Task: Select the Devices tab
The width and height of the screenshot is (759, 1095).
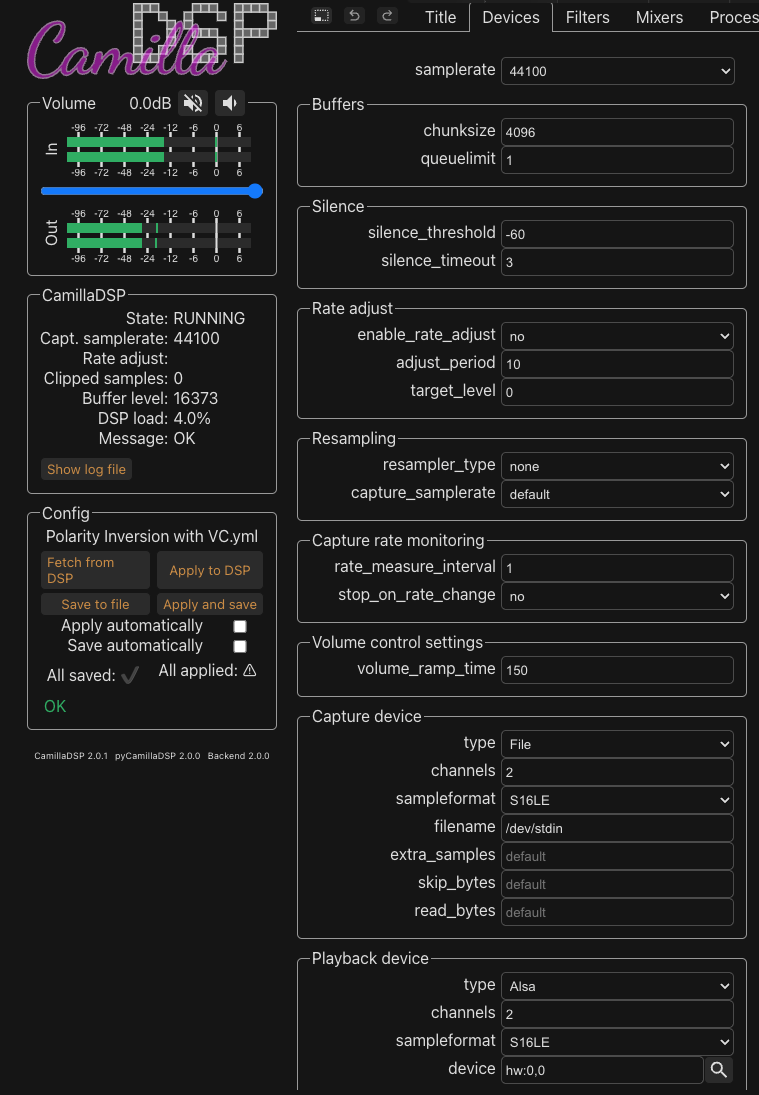Action: [511, 17]
